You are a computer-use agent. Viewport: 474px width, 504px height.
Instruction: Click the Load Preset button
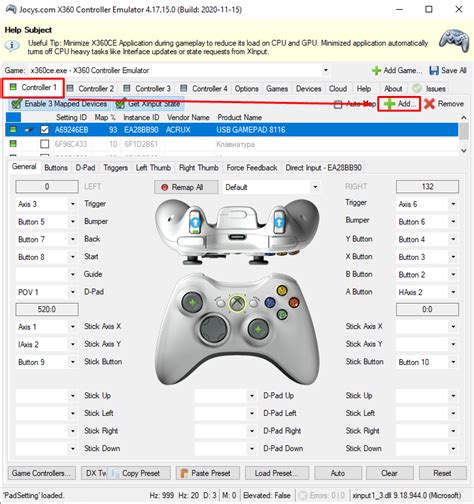coord(277,473)
